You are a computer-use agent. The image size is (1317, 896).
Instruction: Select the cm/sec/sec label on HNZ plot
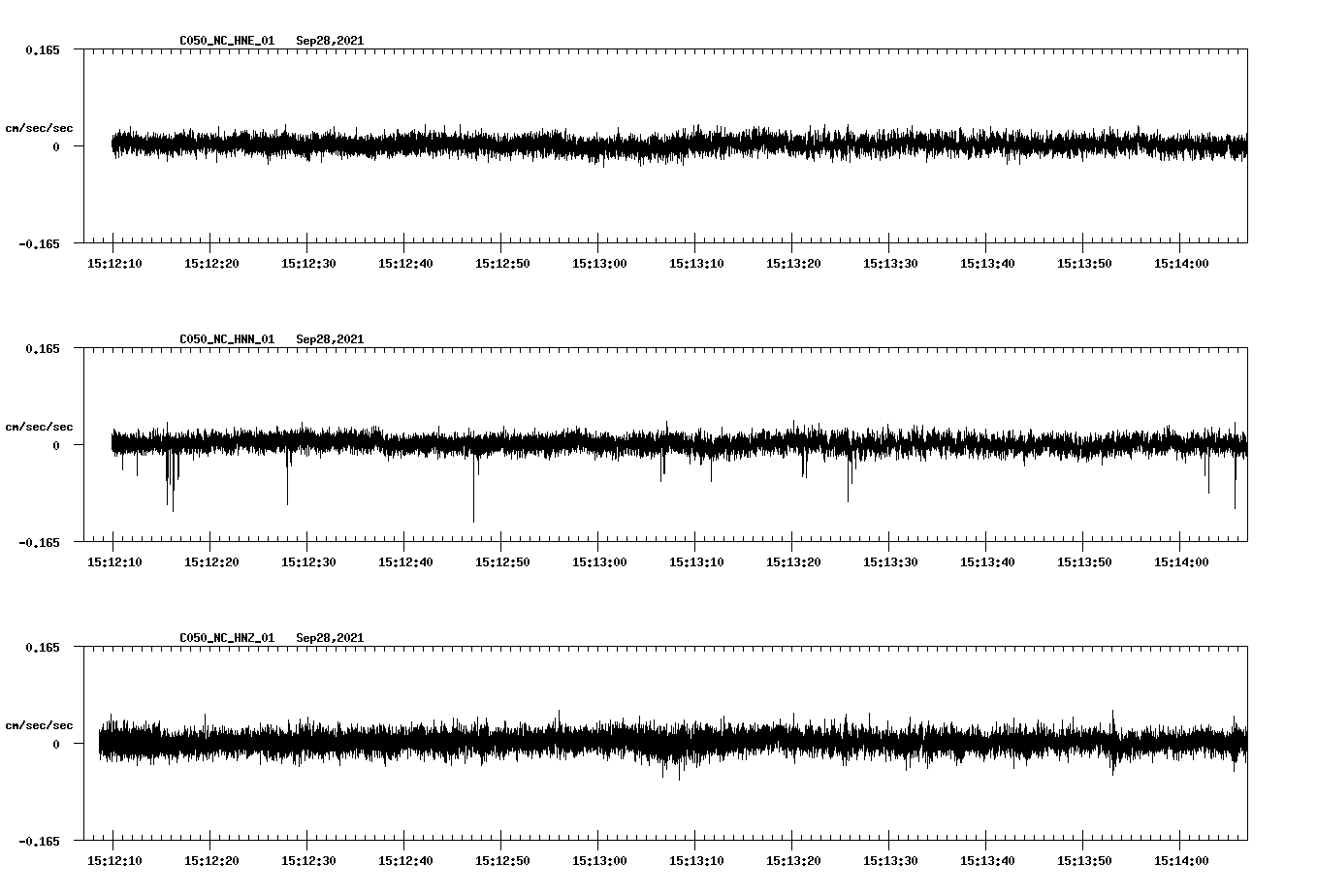[x=39, y=725]
